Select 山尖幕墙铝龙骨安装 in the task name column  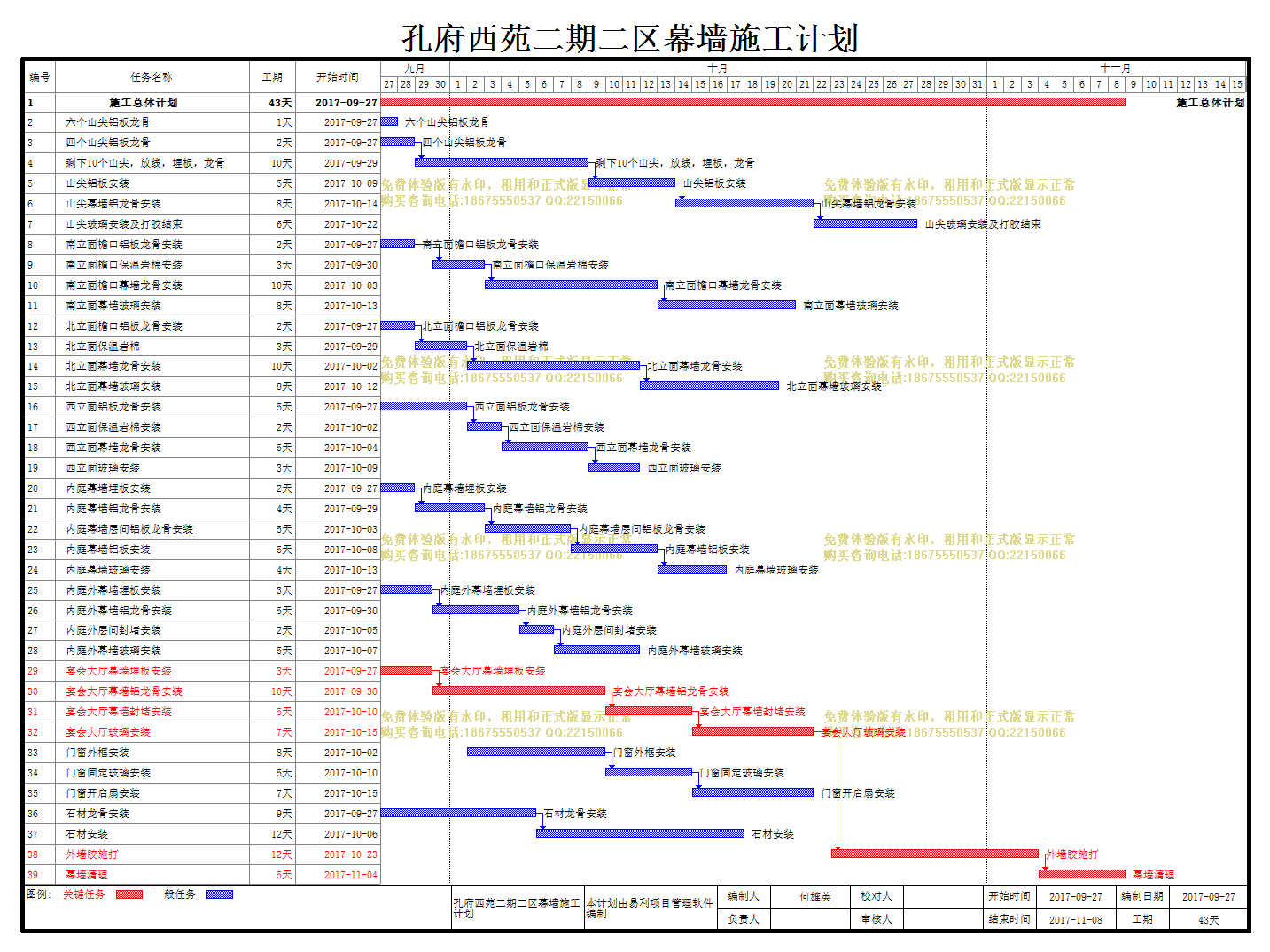coord(113,204)
